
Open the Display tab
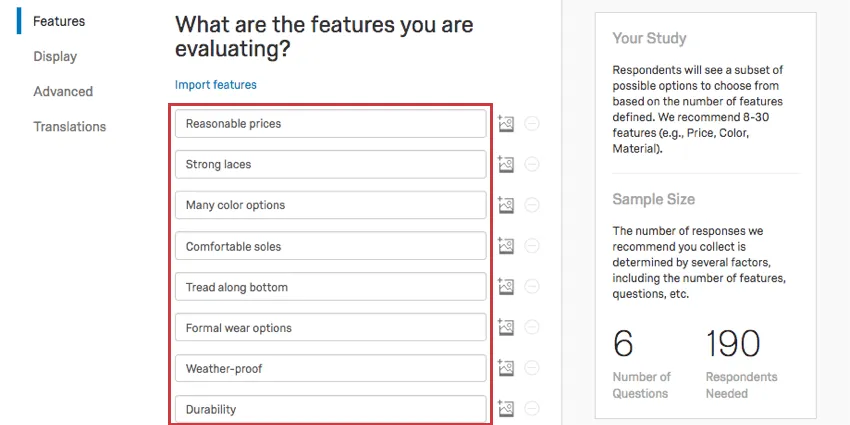[x=55, y=57]
